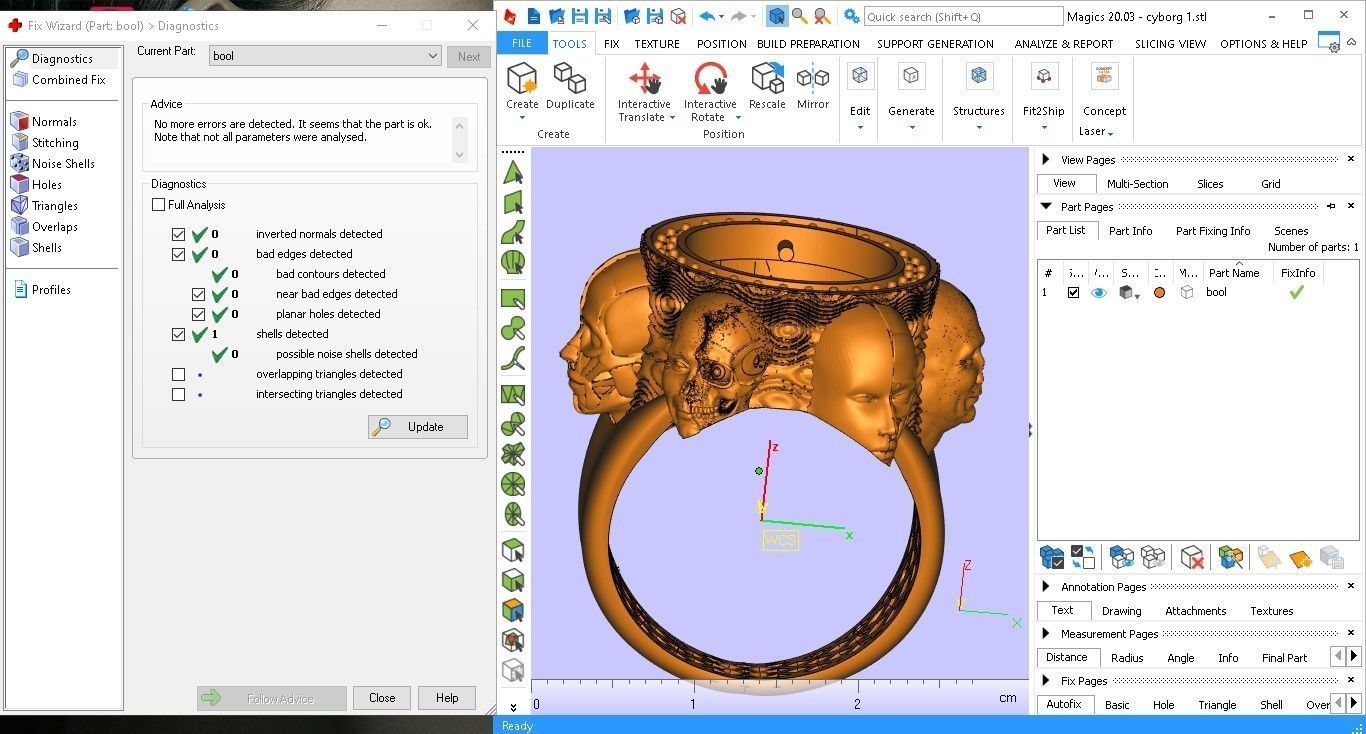
Task: Open the Stitching fix page
Action: coord(44,143)
